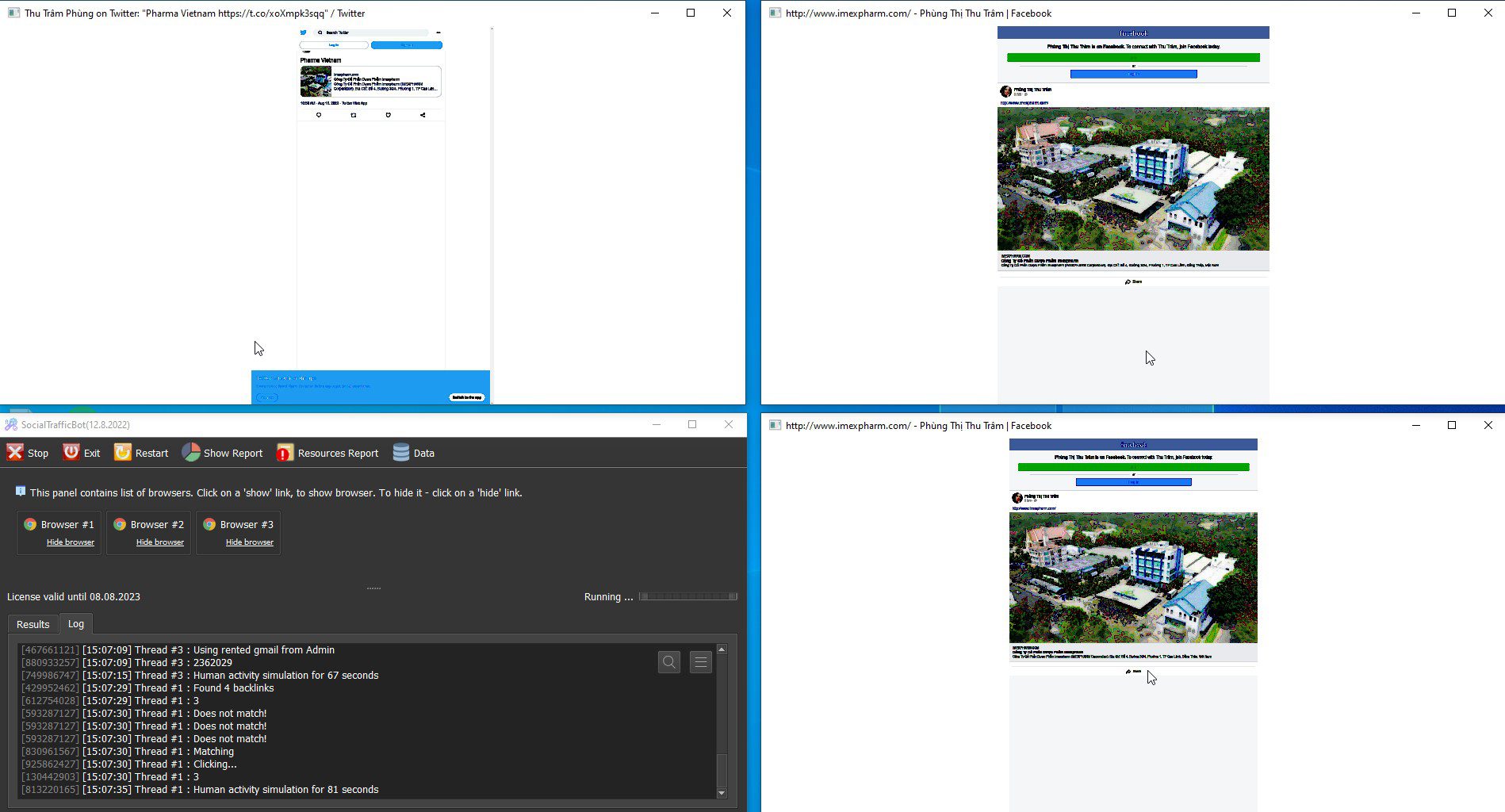Click the Browser #2 Chrome icon
The width and height of the screenshot is (1505, 812).
pyautogui.click(x=120, y=524)
